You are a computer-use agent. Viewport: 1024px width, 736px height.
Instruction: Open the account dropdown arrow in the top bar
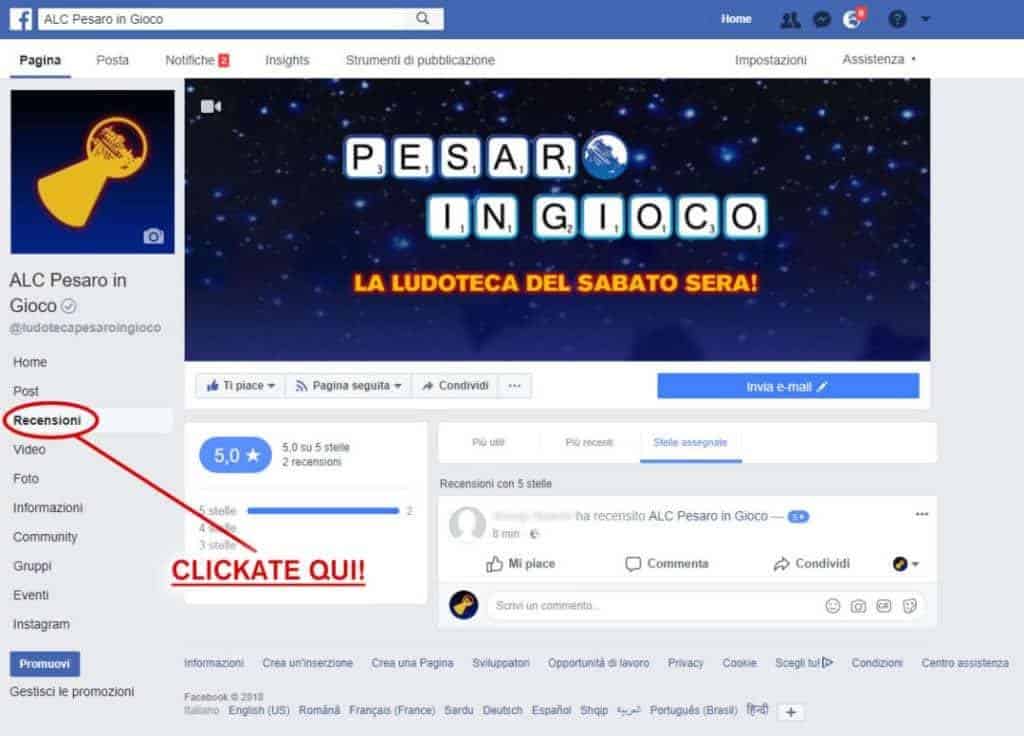(x=925, y=19)
